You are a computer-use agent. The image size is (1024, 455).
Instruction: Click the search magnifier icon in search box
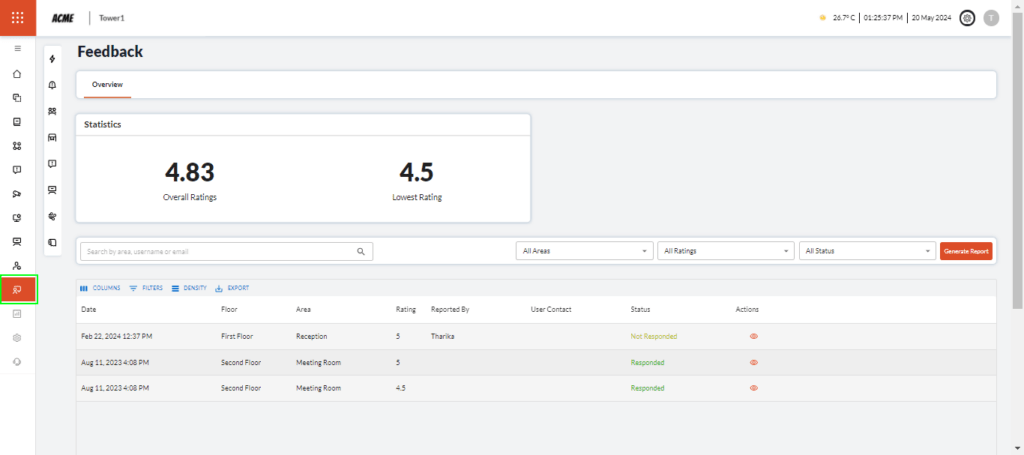361,252
